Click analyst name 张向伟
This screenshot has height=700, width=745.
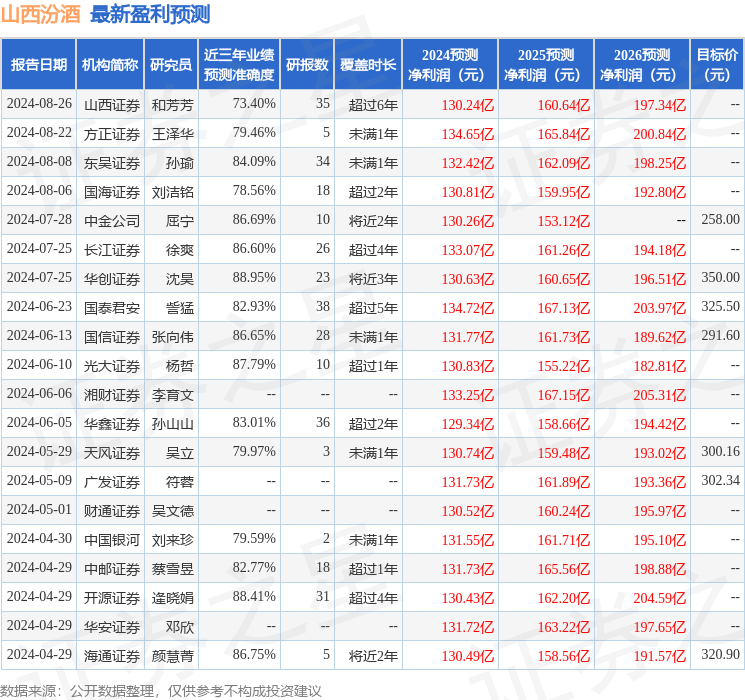pyautogui.click(x=173, y=337)
